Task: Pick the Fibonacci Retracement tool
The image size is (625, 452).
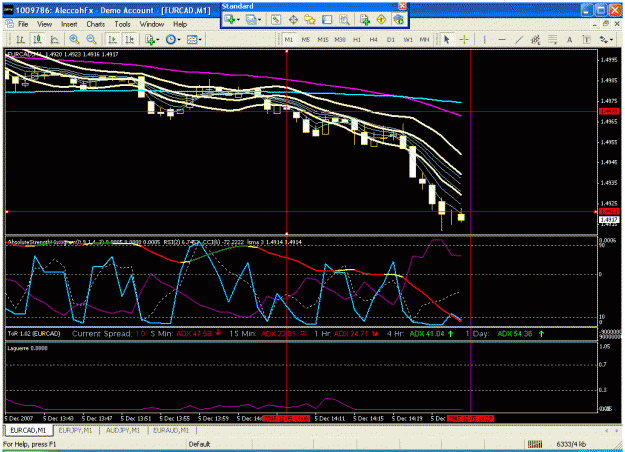Action: point(552,39)
